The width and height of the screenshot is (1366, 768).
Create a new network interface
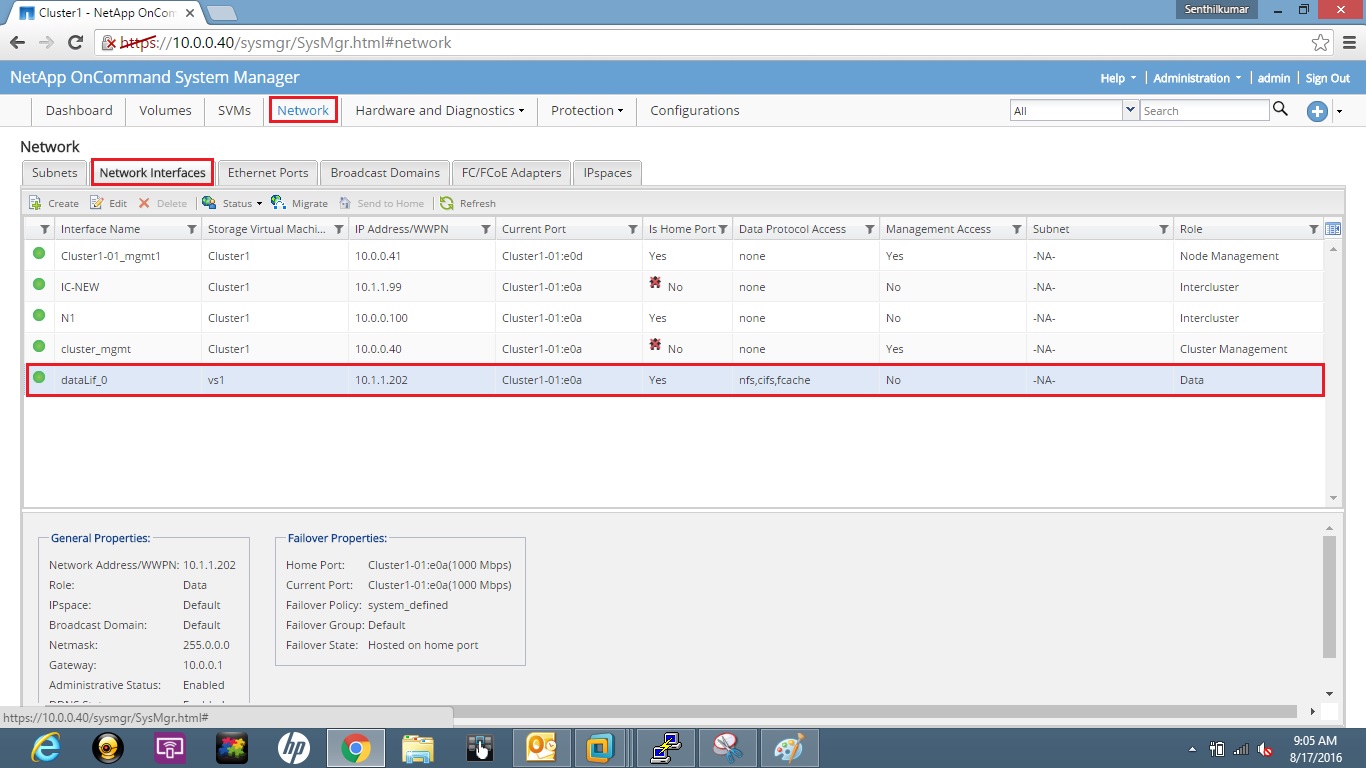pyautogui.click(x=52, y=202)
